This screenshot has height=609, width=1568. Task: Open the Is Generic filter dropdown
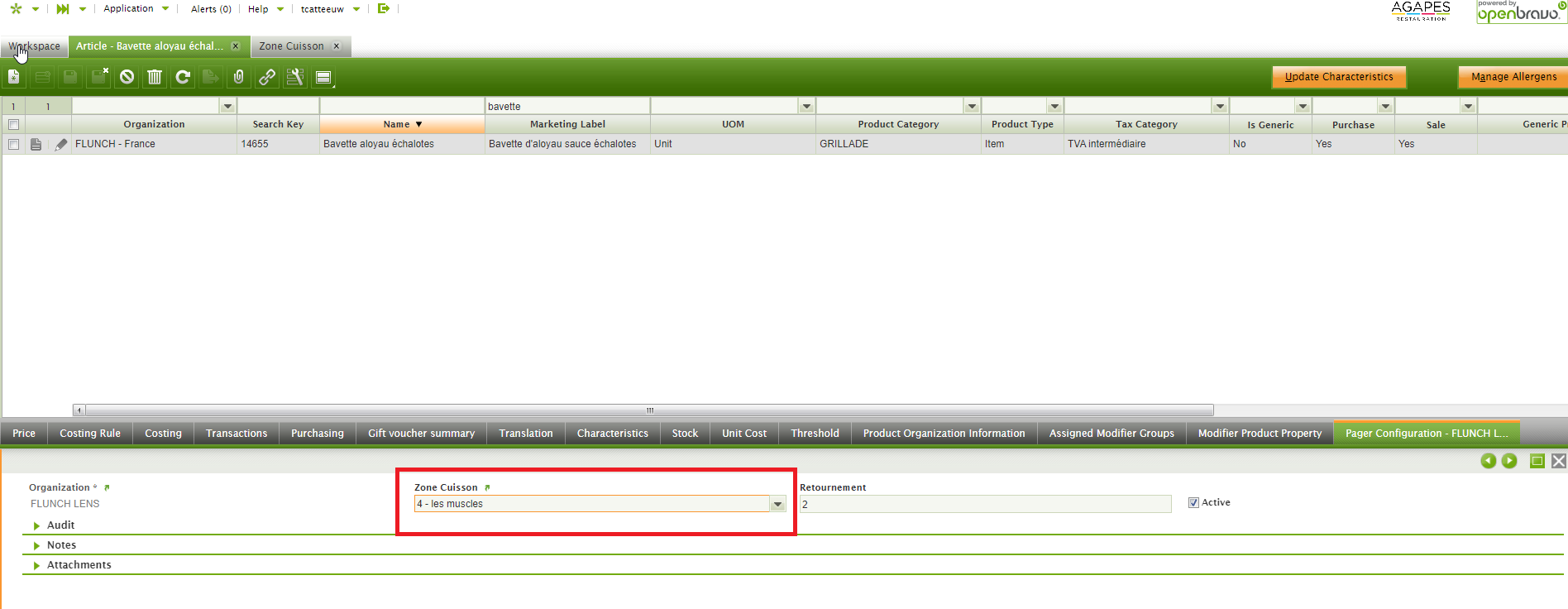[1303, 106]
